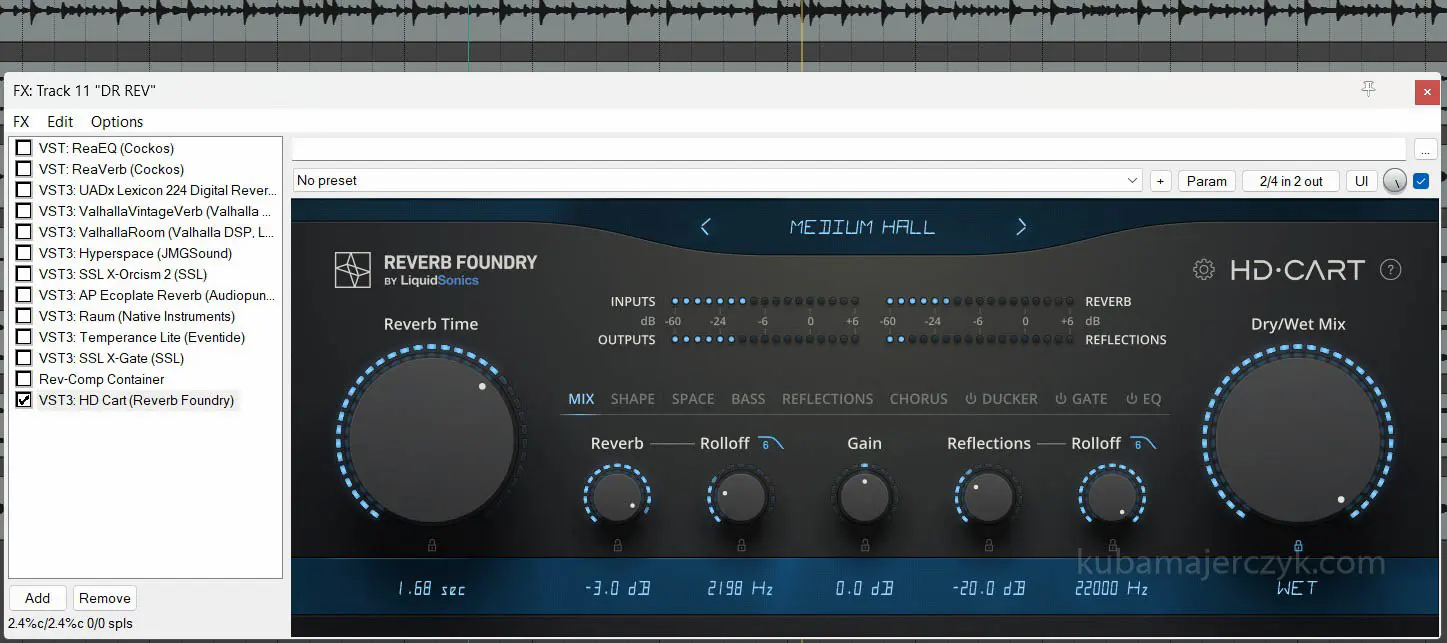The width and height of the screenshot is (1447, 643).
Task: Disable the HD Cart plugin checkbox
Action: (x=24, y=400)
